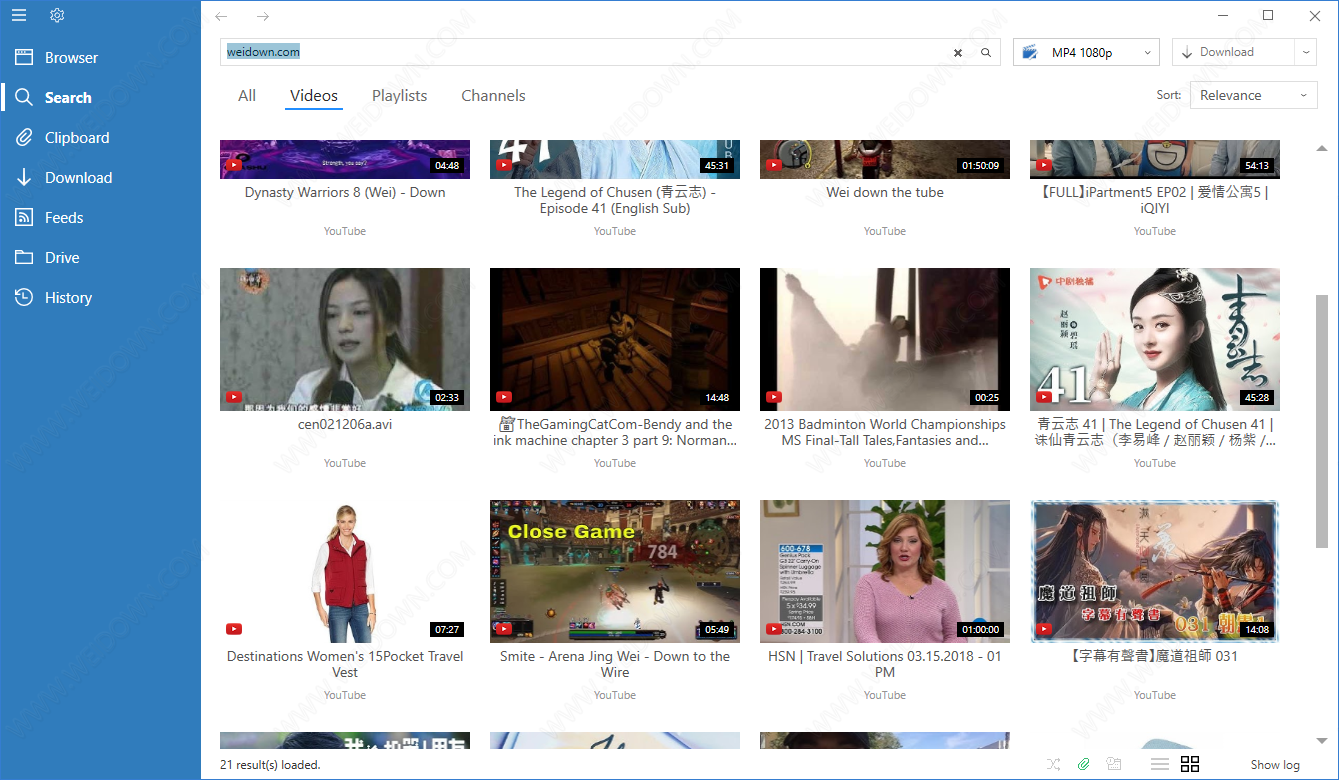Switch to grid view
Image resolution: width=1339 pixels, height=780 pixels.
1190,764
